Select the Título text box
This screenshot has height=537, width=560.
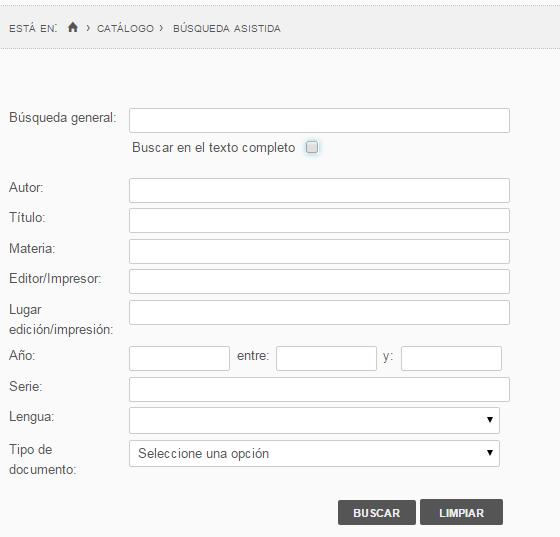pos(319,221)
